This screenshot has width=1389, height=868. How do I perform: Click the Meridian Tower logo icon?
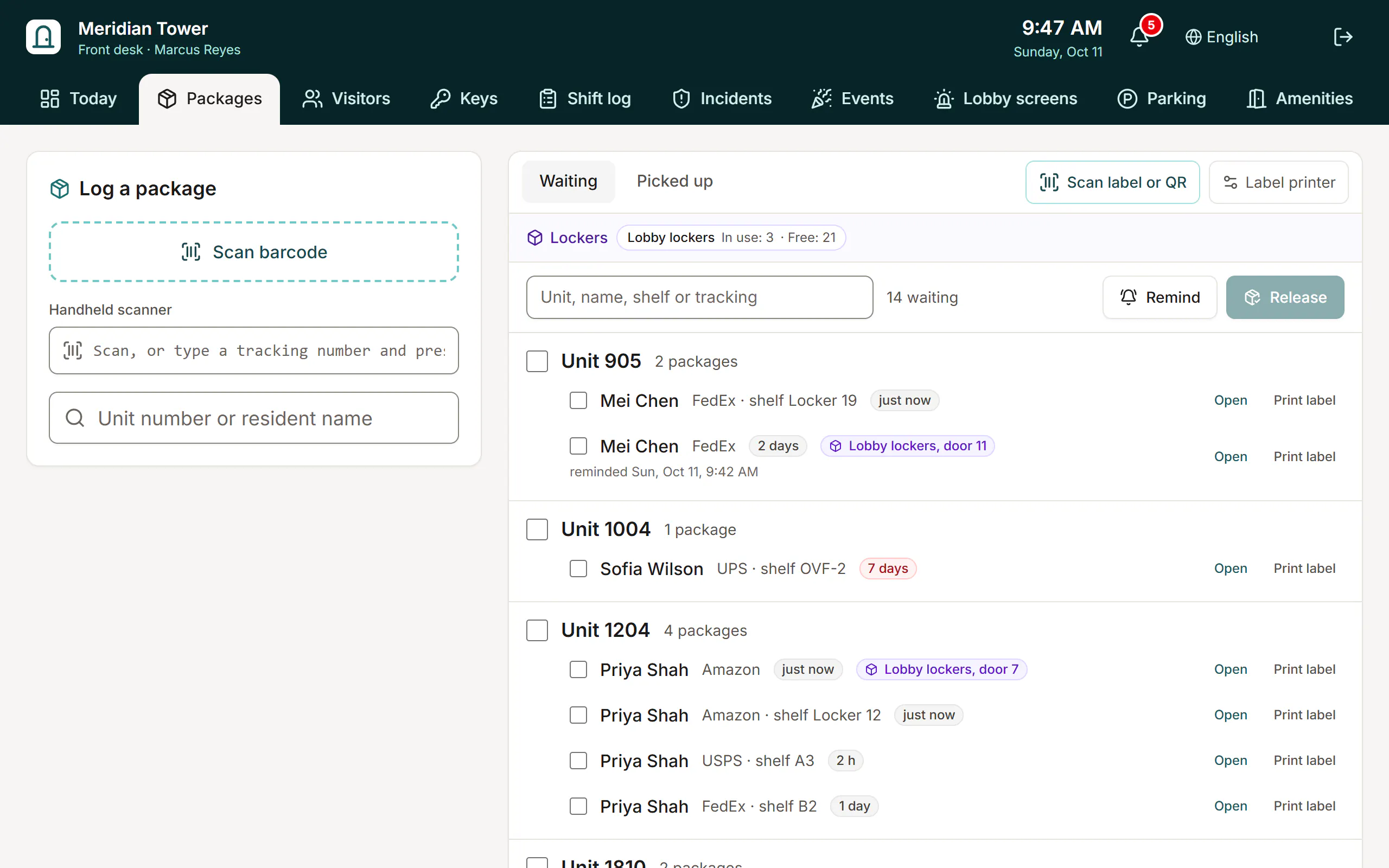[x=43, y=37]
